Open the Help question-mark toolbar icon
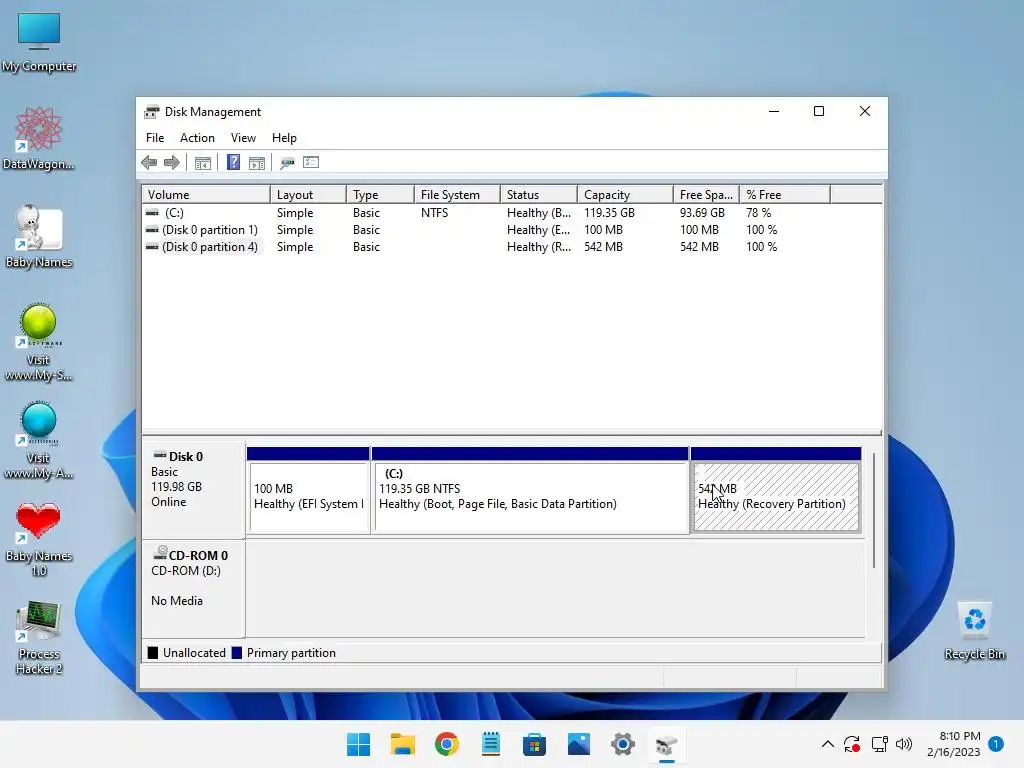The width and height of the screenshot is (1024, 768). pos(233,163)
